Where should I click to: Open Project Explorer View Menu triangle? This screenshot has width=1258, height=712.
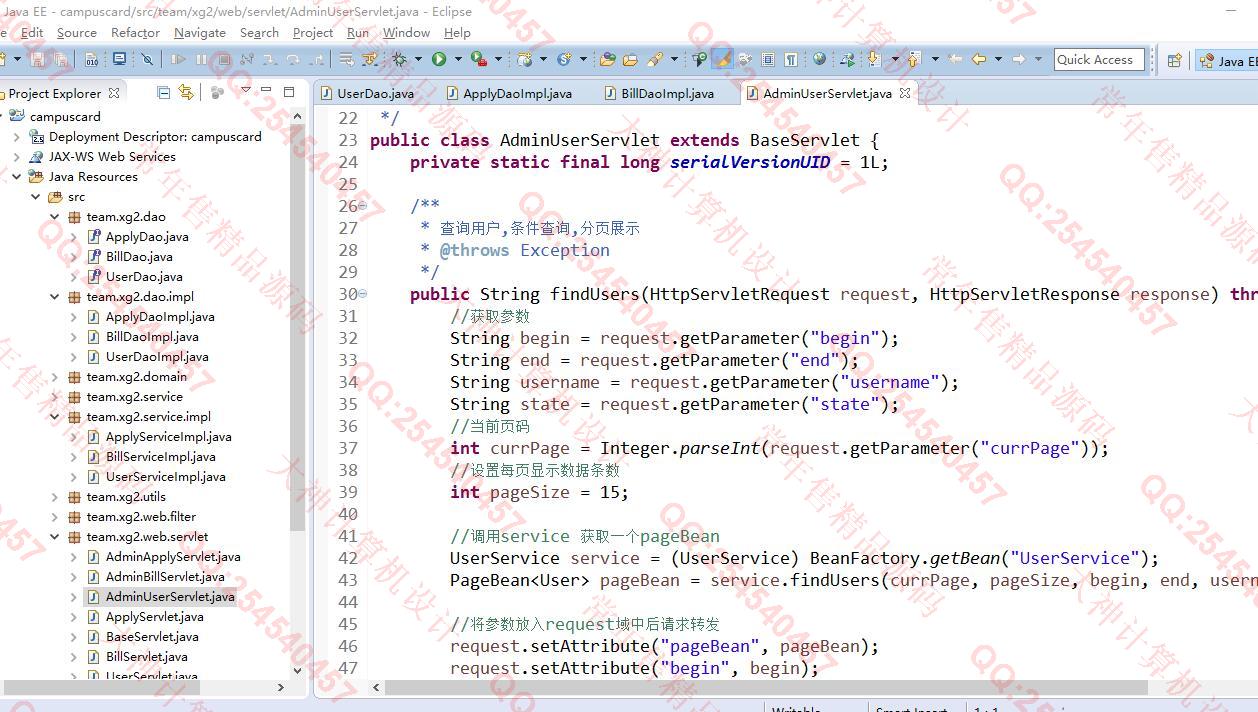point(246,91)
